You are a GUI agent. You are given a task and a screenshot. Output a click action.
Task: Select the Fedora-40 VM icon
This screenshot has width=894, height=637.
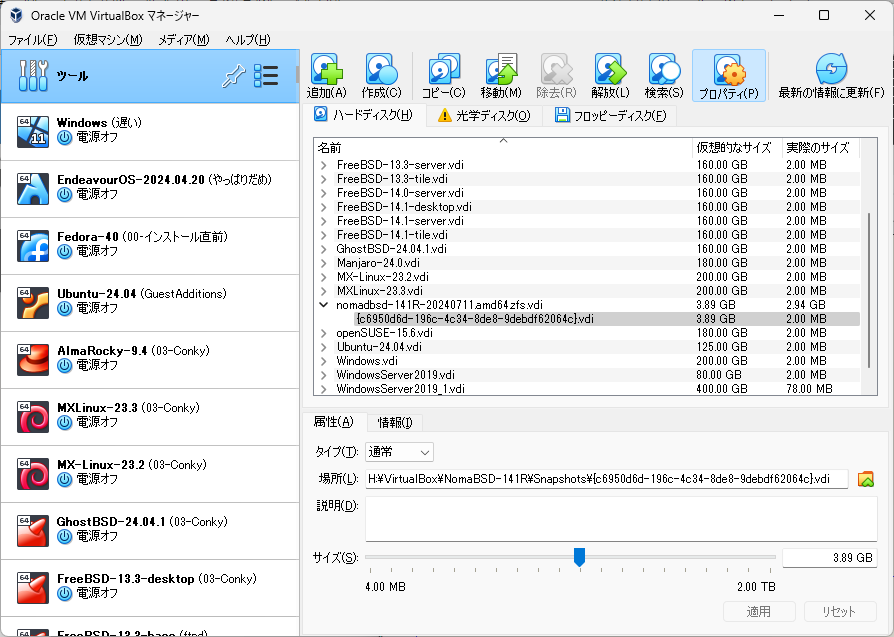pos(32,246)
